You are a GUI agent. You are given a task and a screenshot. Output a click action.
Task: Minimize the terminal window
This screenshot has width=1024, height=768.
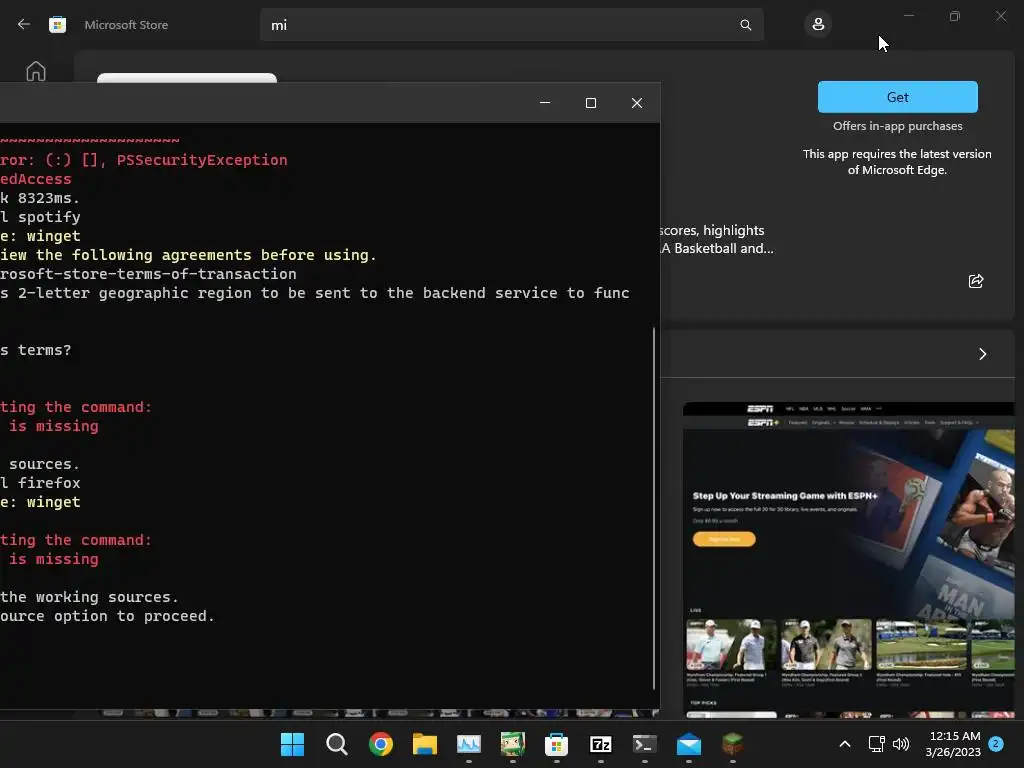click(545, 103)
